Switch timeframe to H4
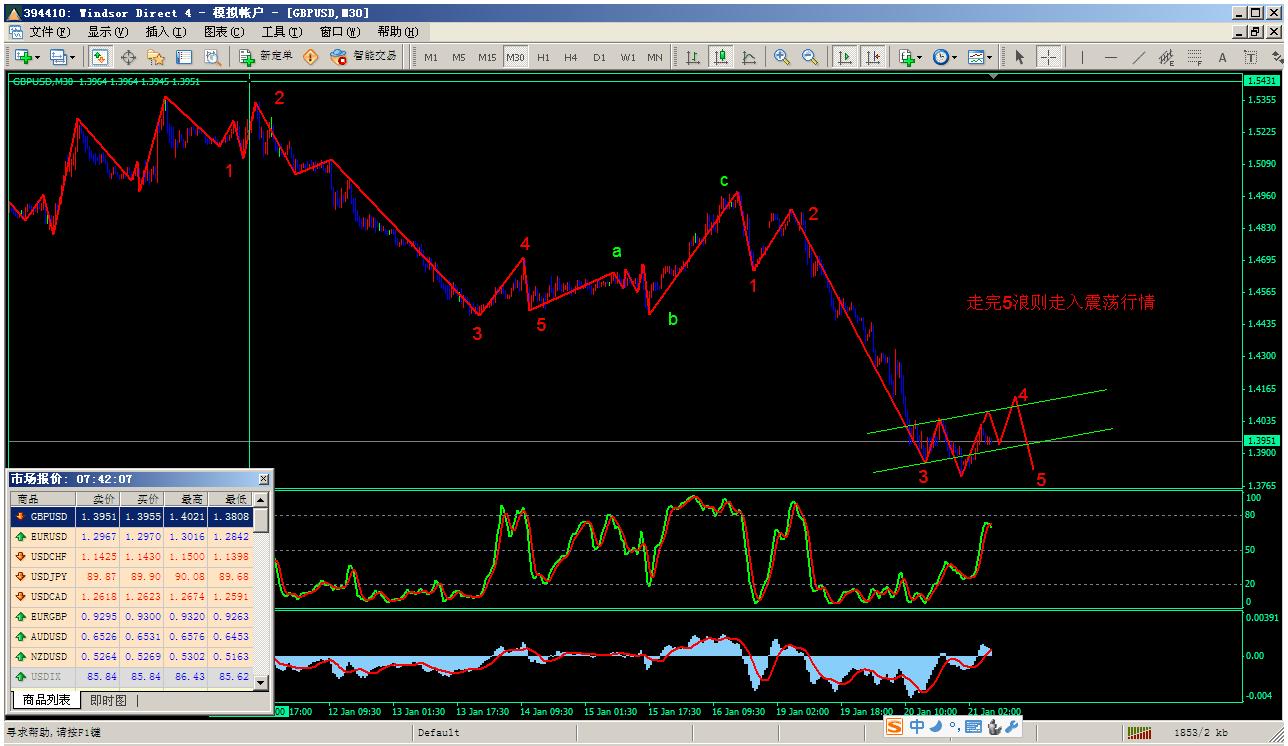 point(571,57)
